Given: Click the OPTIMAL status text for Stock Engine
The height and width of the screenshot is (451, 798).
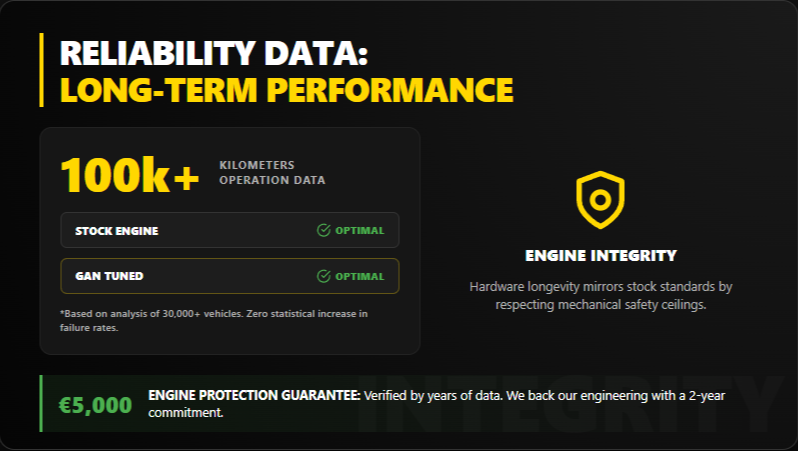Looking at the screenshot, I should point(359,231).
